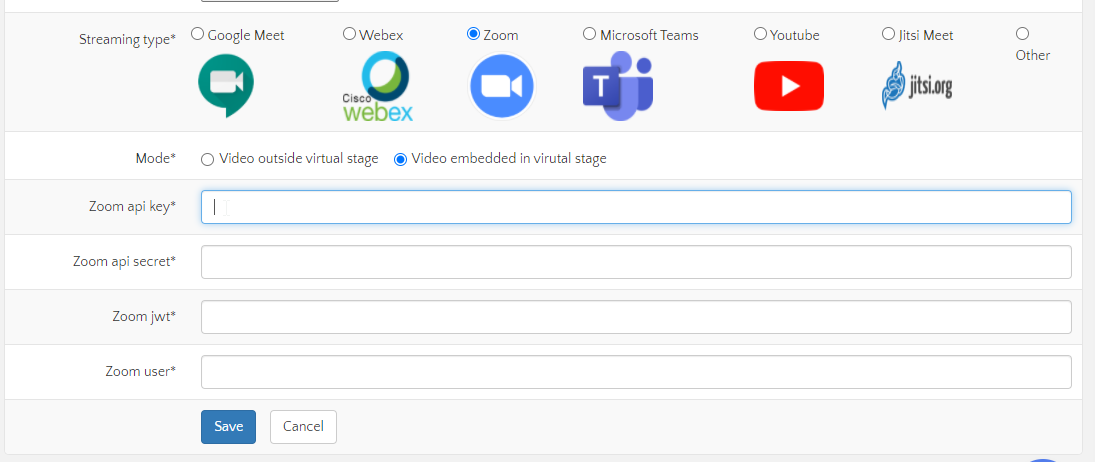Click the Microsoft Teams logo icon

click(x=618, y=87)
